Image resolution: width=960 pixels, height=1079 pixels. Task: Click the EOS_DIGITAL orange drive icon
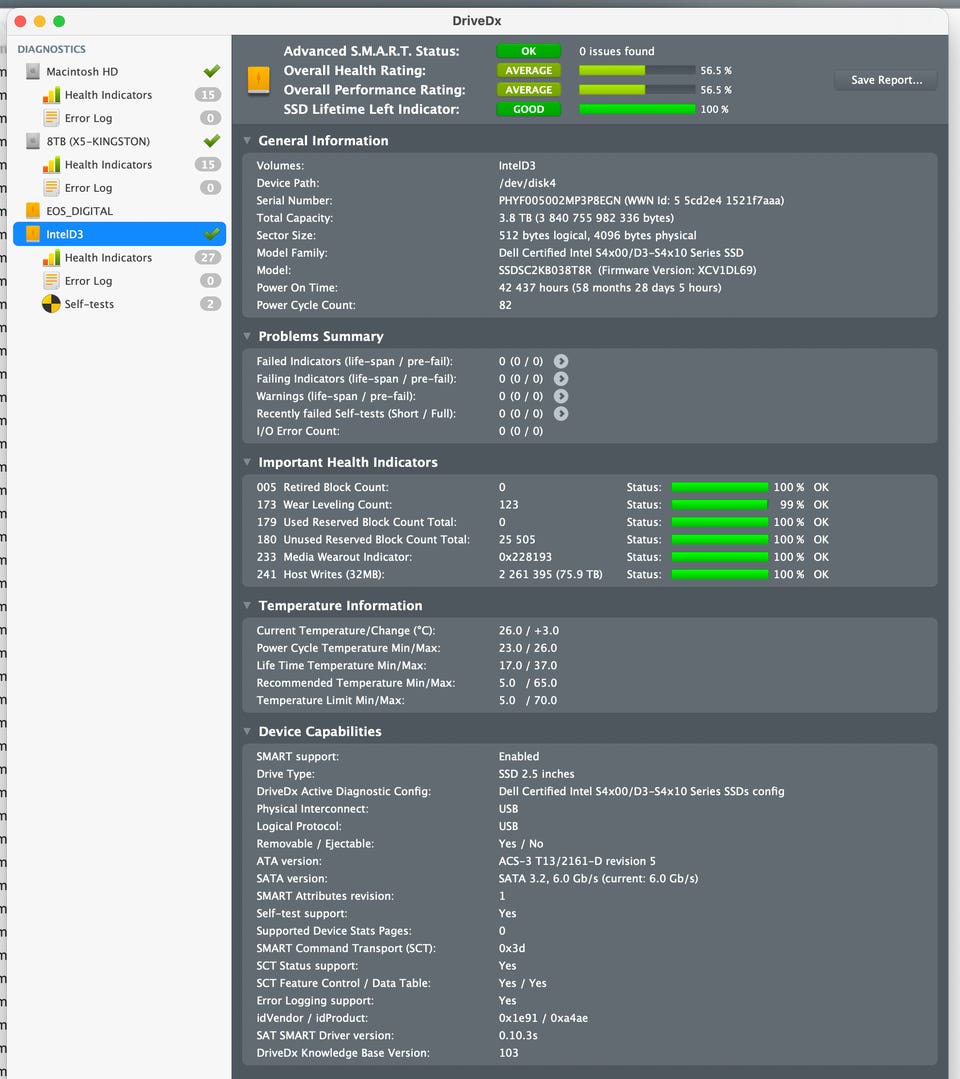[x=32, y=211]
